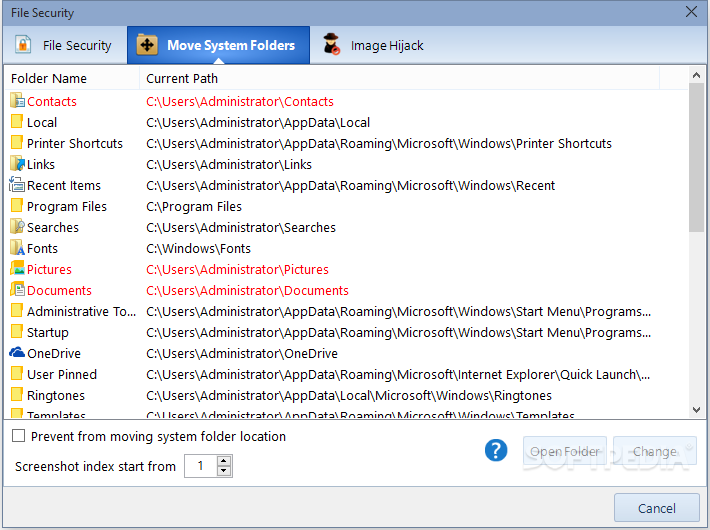Click path C:\Windows\Fonts
710x530 pixels.
198,248
